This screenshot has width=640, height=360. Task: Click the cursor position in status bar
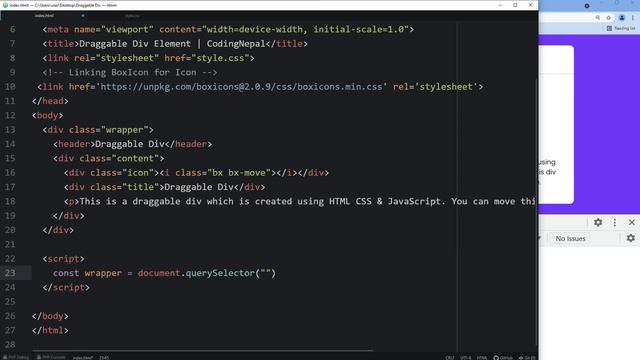coord(104,358)
